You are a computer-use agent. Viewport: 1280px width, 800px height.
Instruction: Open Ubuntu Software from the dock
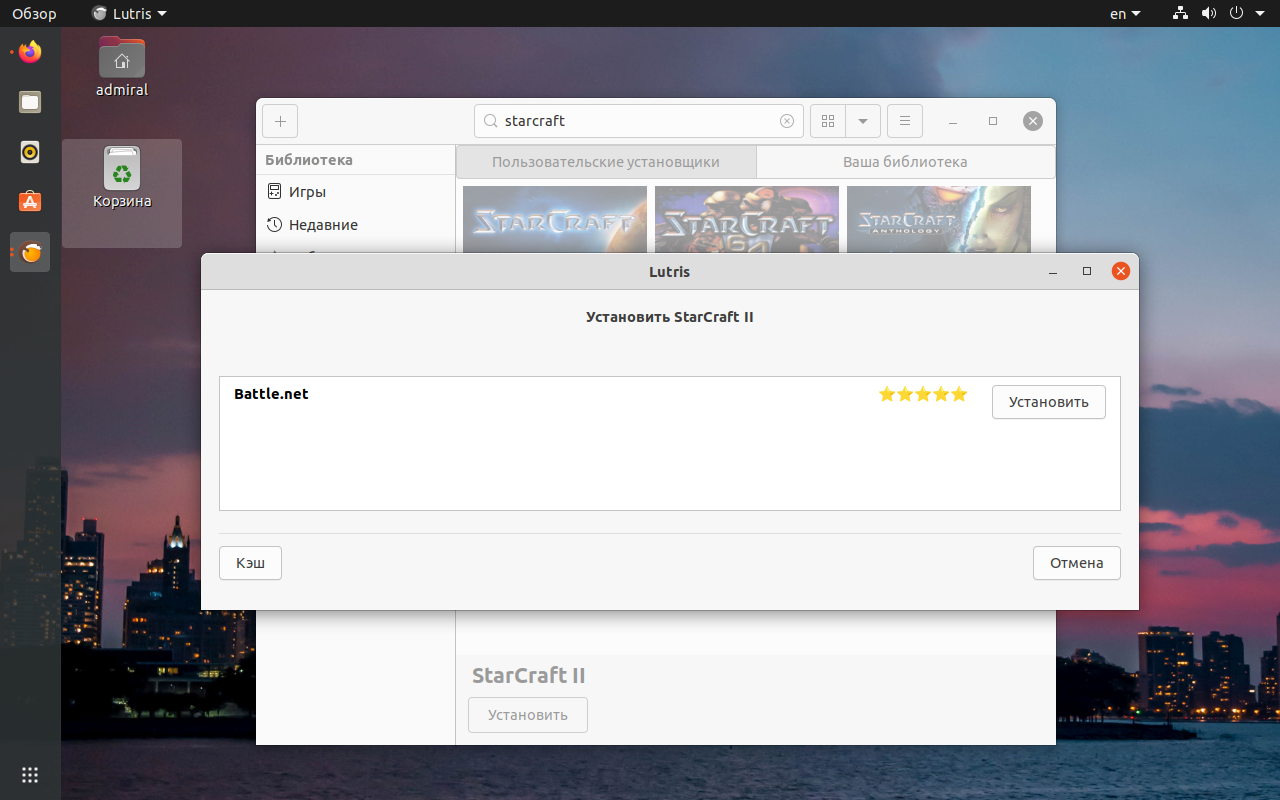[30, 202]
